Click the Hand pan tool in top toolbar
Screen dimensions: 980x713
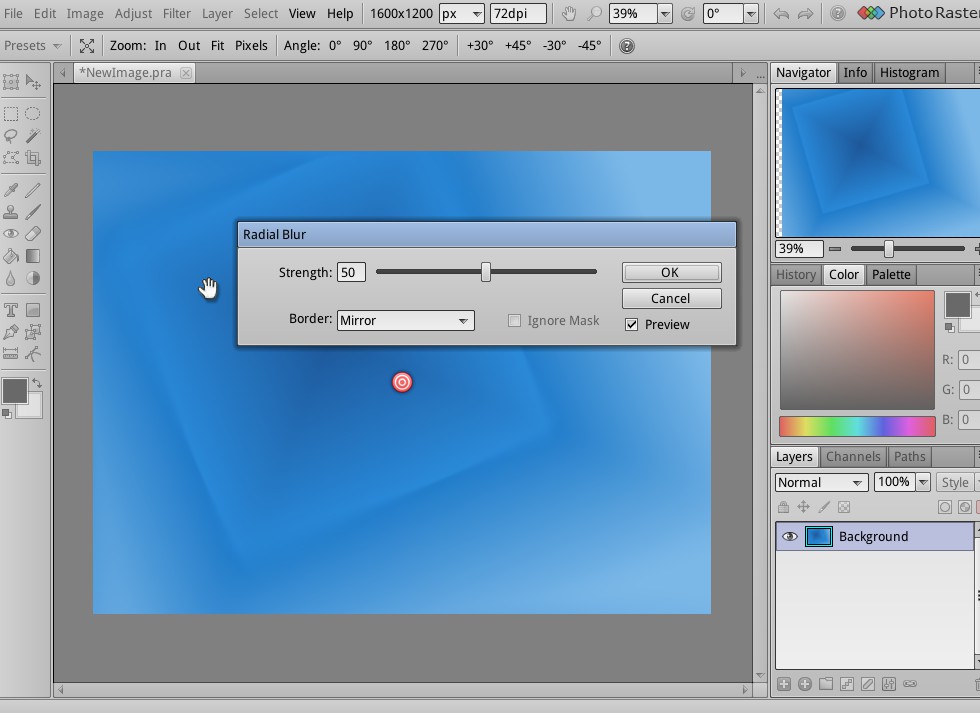click(x=568, y=14)
